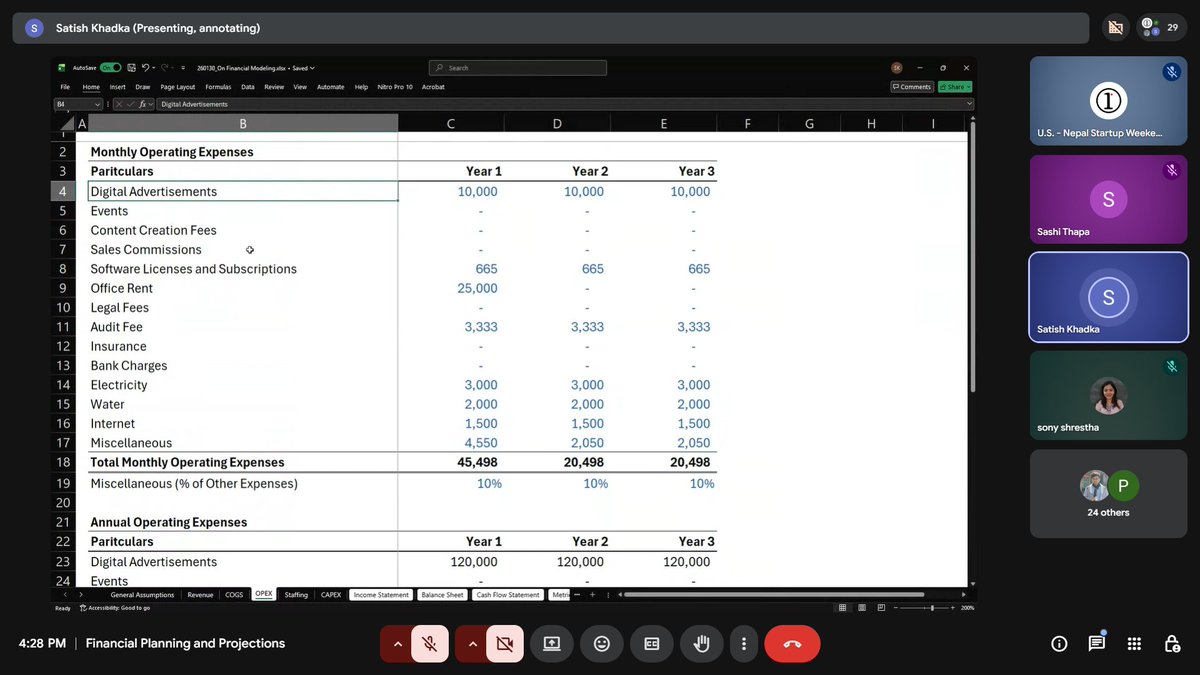The height and width of the screenshot is (675, 1200).
Task: Open the Page Layout ribbon tab
Action: pyautogui.click(x=178, y=87)
